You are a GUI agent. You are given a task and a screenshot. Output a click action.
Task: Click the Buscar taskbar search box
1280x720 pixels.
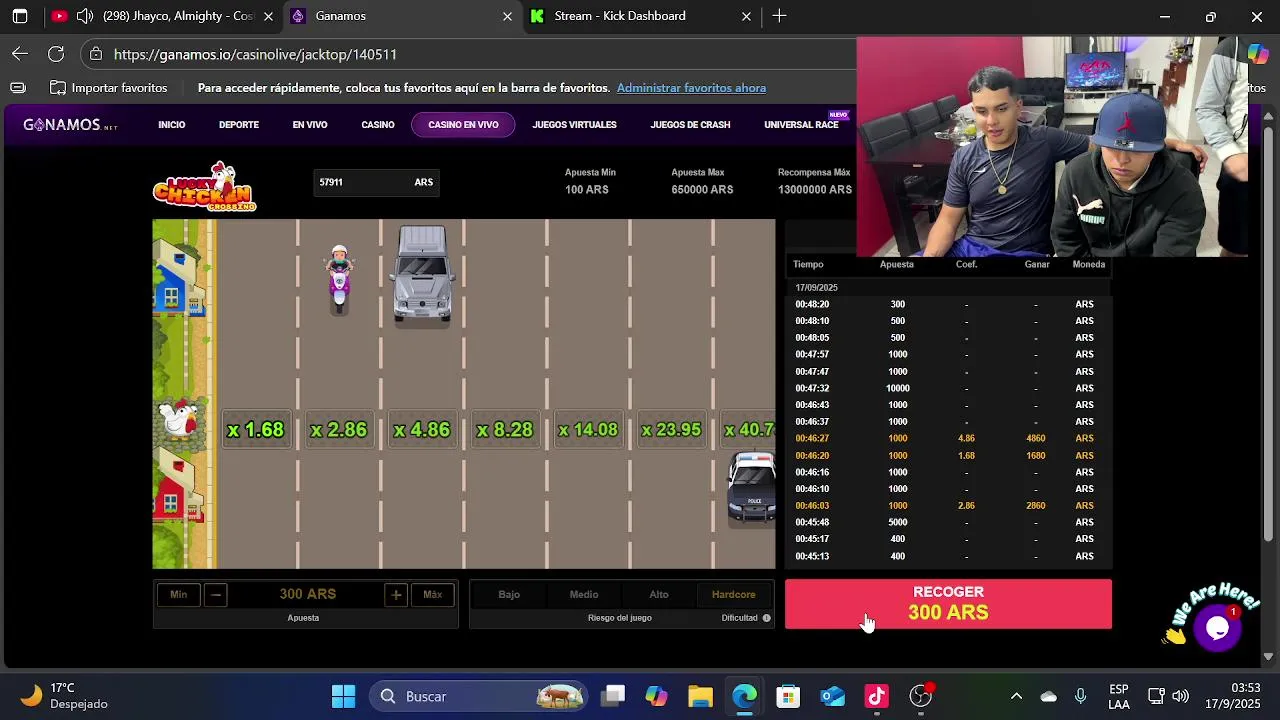[480, 696]
